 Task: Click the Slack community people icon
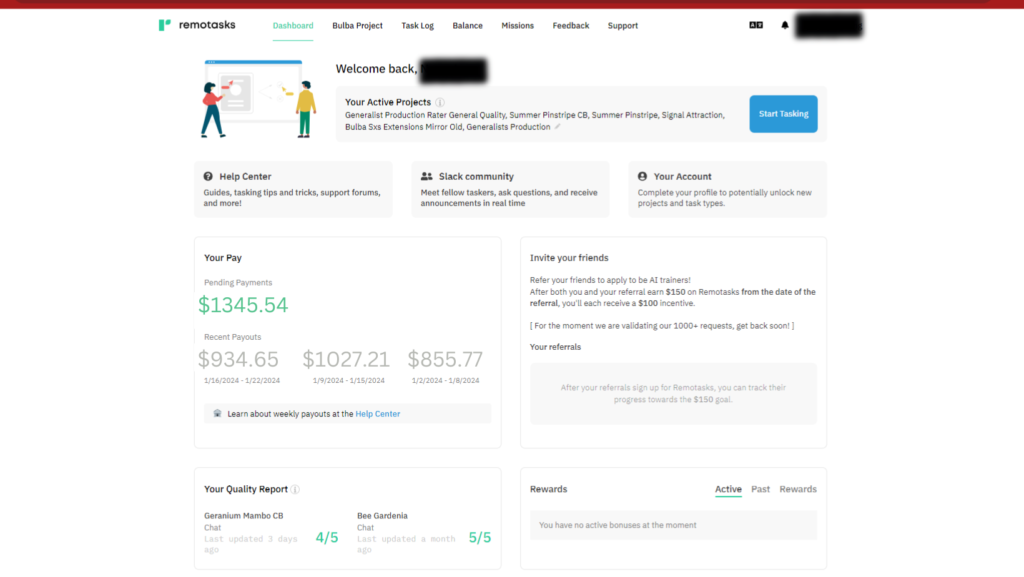427,176
